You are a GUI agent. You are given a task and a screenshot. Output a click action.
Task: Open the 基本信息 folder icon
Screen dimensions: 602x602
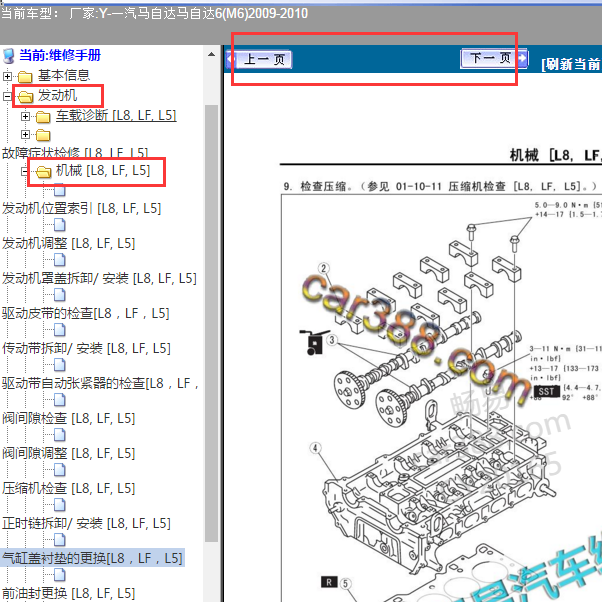25,76
